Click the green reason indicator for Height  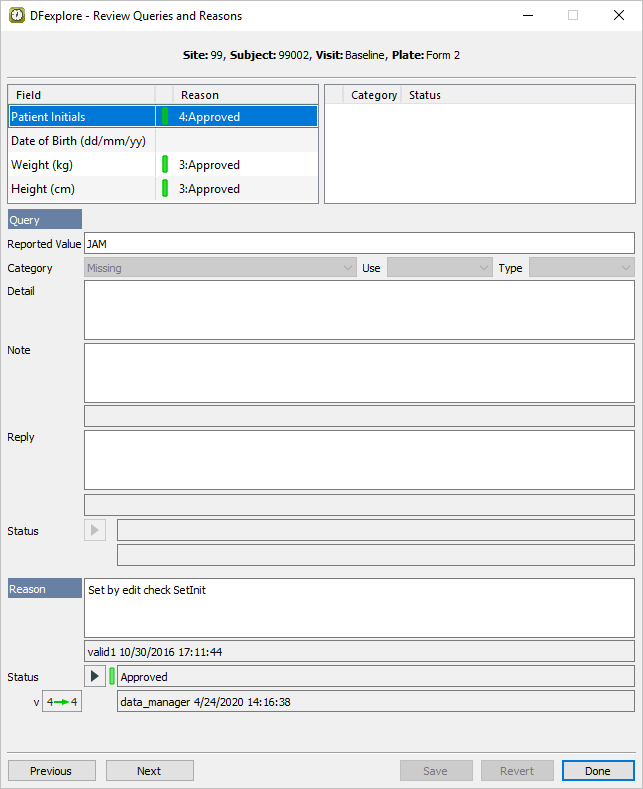[165, 189]
